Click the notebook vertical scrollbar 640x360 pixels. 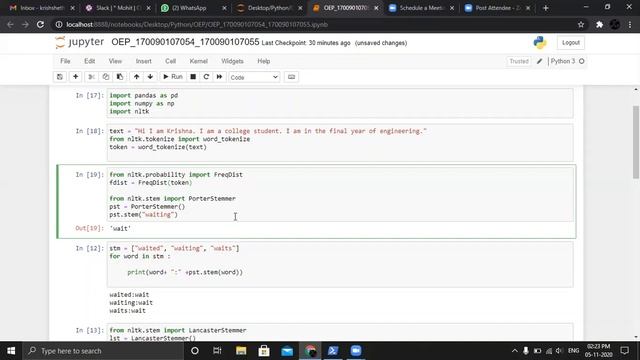click(636, 142)
